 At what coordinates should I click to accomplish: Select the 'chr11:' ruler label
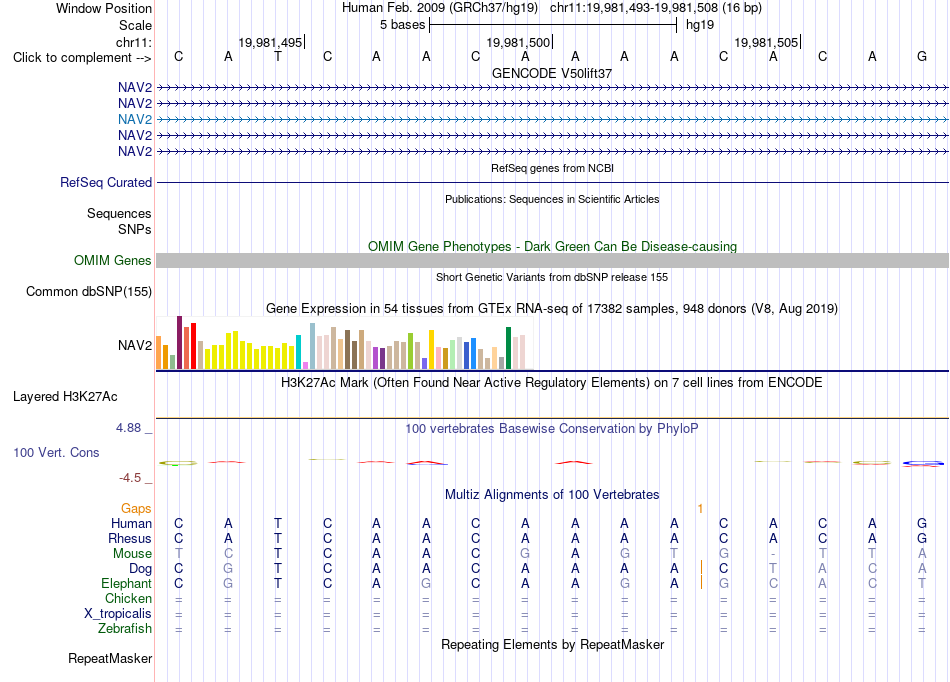point(133,42)
